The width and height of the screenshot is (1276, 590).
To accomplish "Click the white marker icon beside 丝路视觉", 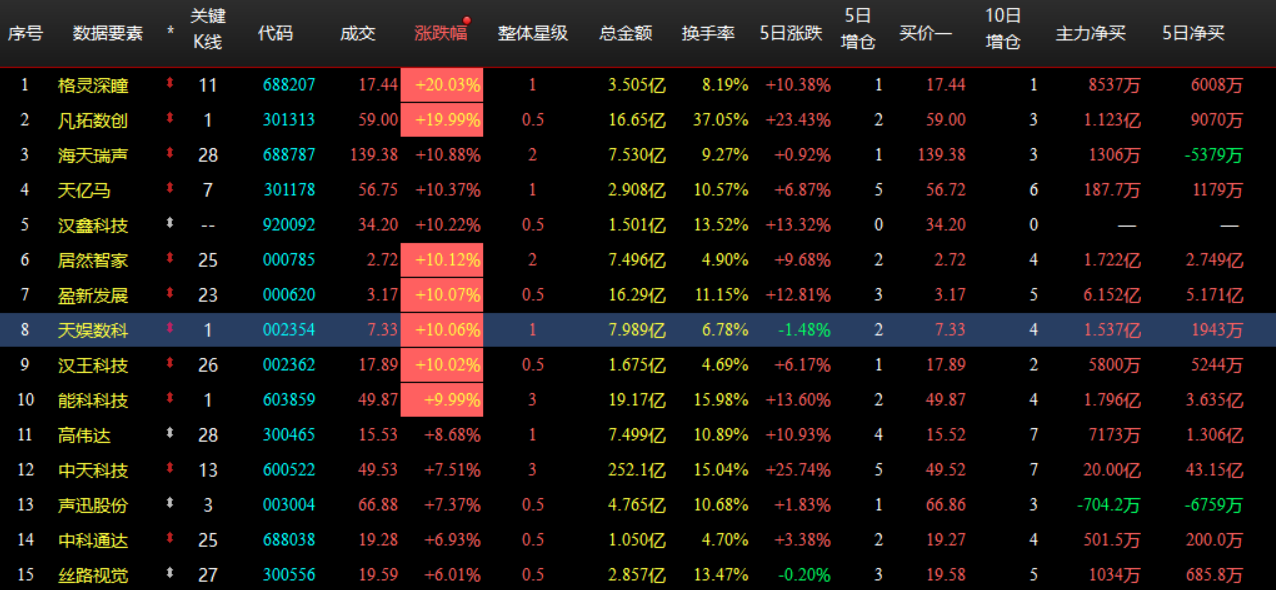I will [x=169, y=574].
